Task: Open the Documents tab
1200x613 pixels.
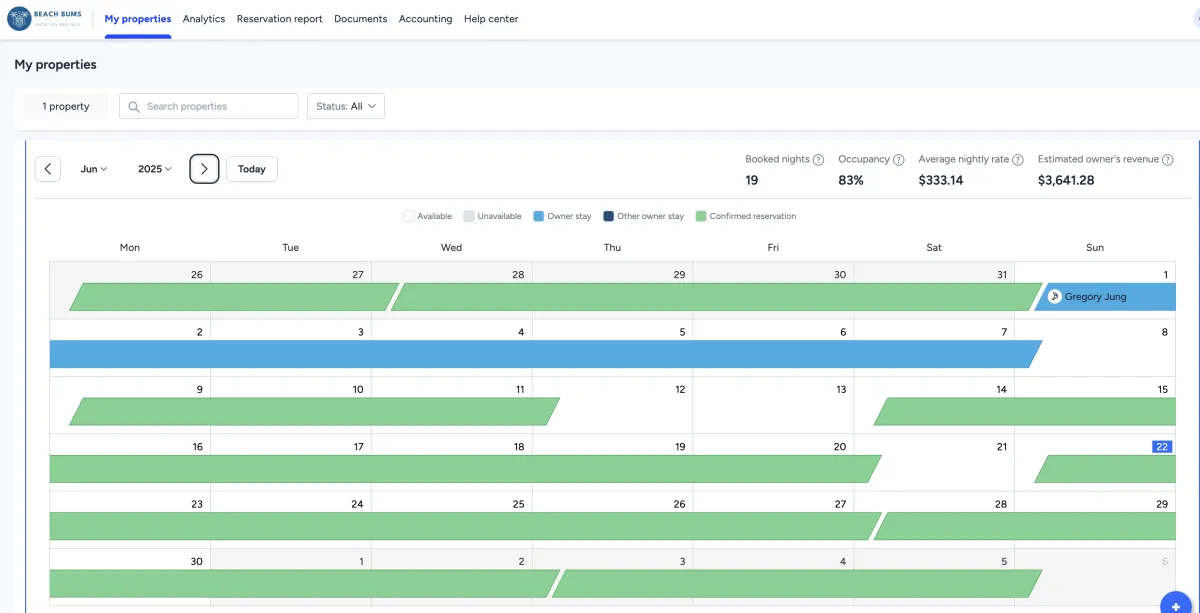Action: click(360, 19)
